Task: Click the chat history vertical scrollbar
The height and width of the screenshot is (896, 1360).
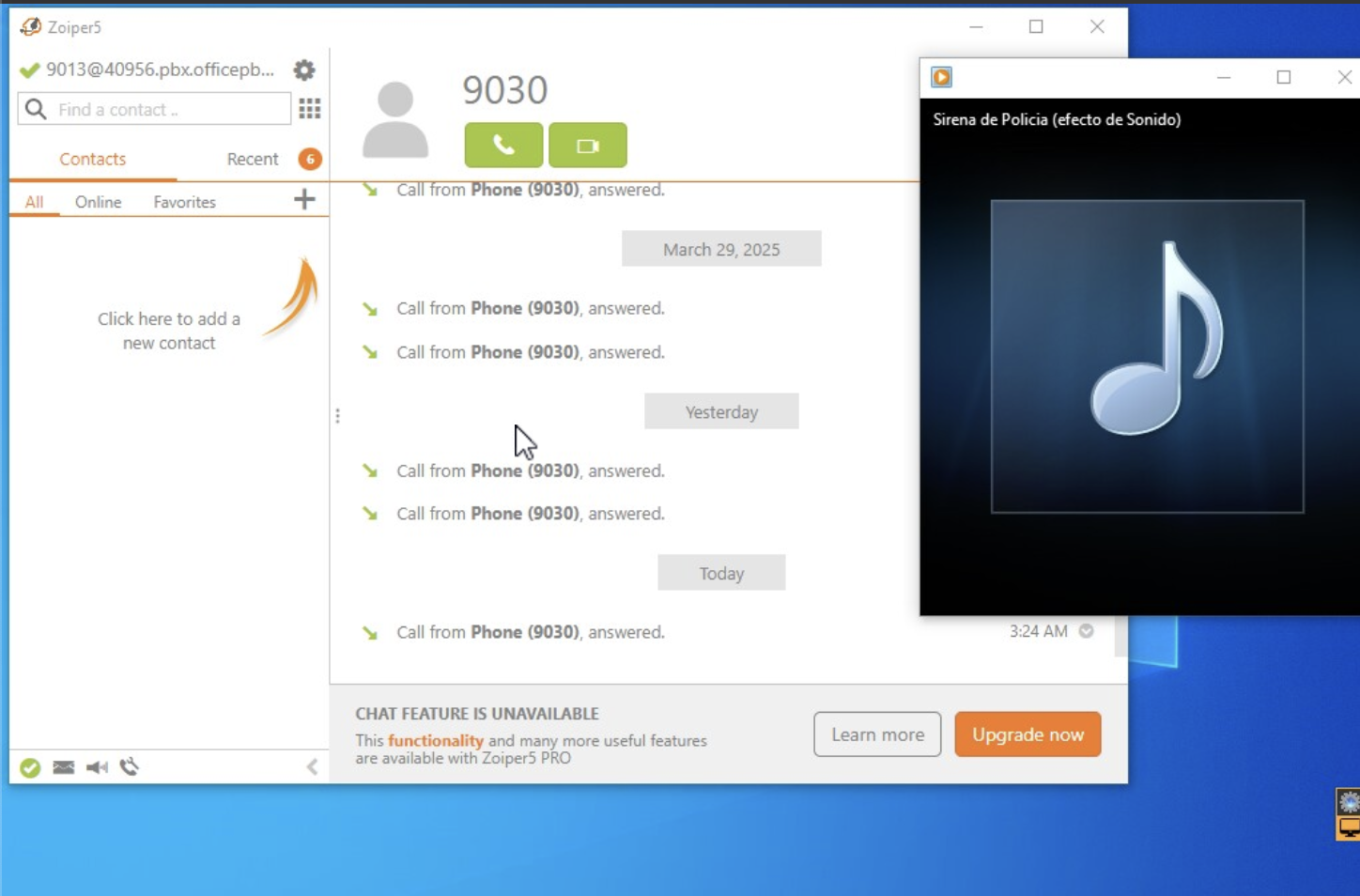Action: pyautogui.click(x=1120, y=636)
